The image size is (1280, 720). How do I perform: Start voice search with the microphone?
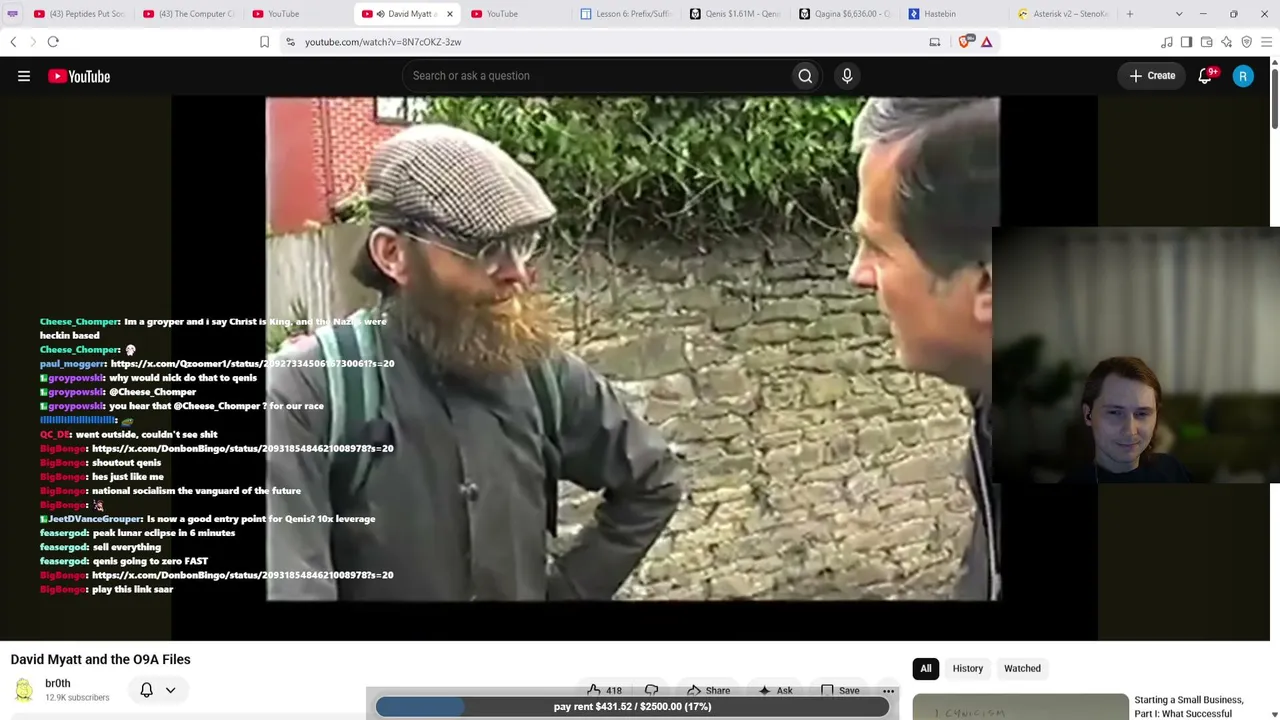(x=847, y=76)
